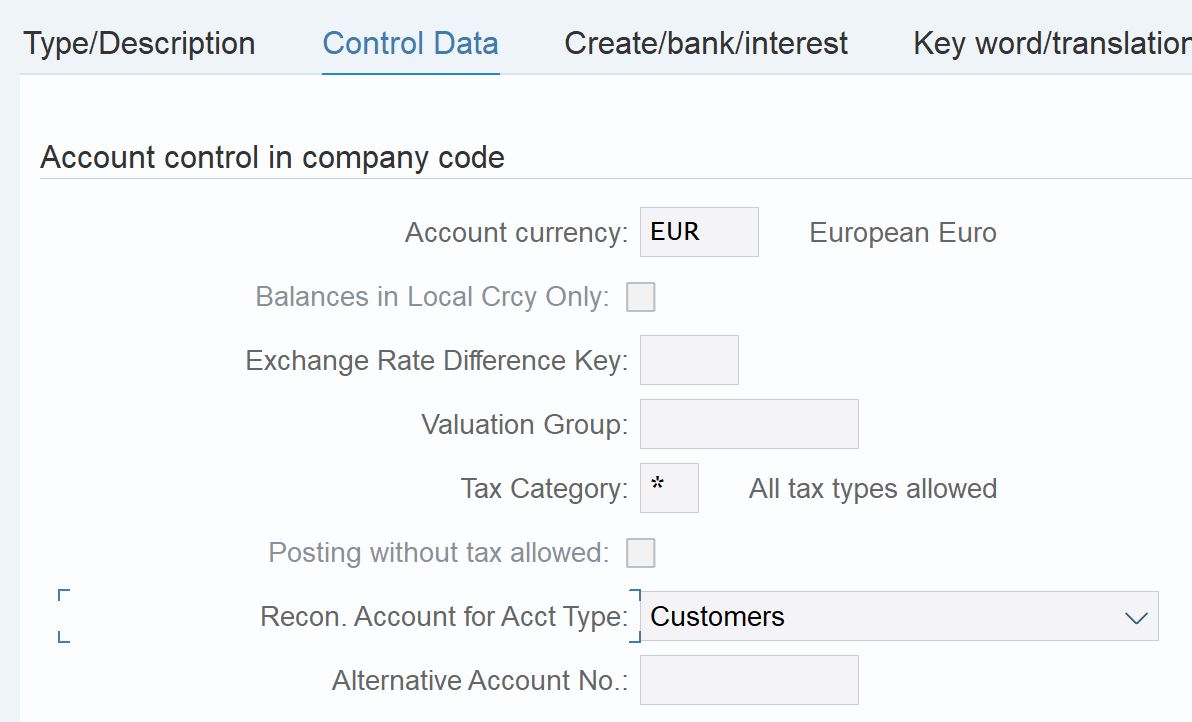Select the Control Data tab
The width and height of the screenshot is (1192, 722).
[410, 44]
